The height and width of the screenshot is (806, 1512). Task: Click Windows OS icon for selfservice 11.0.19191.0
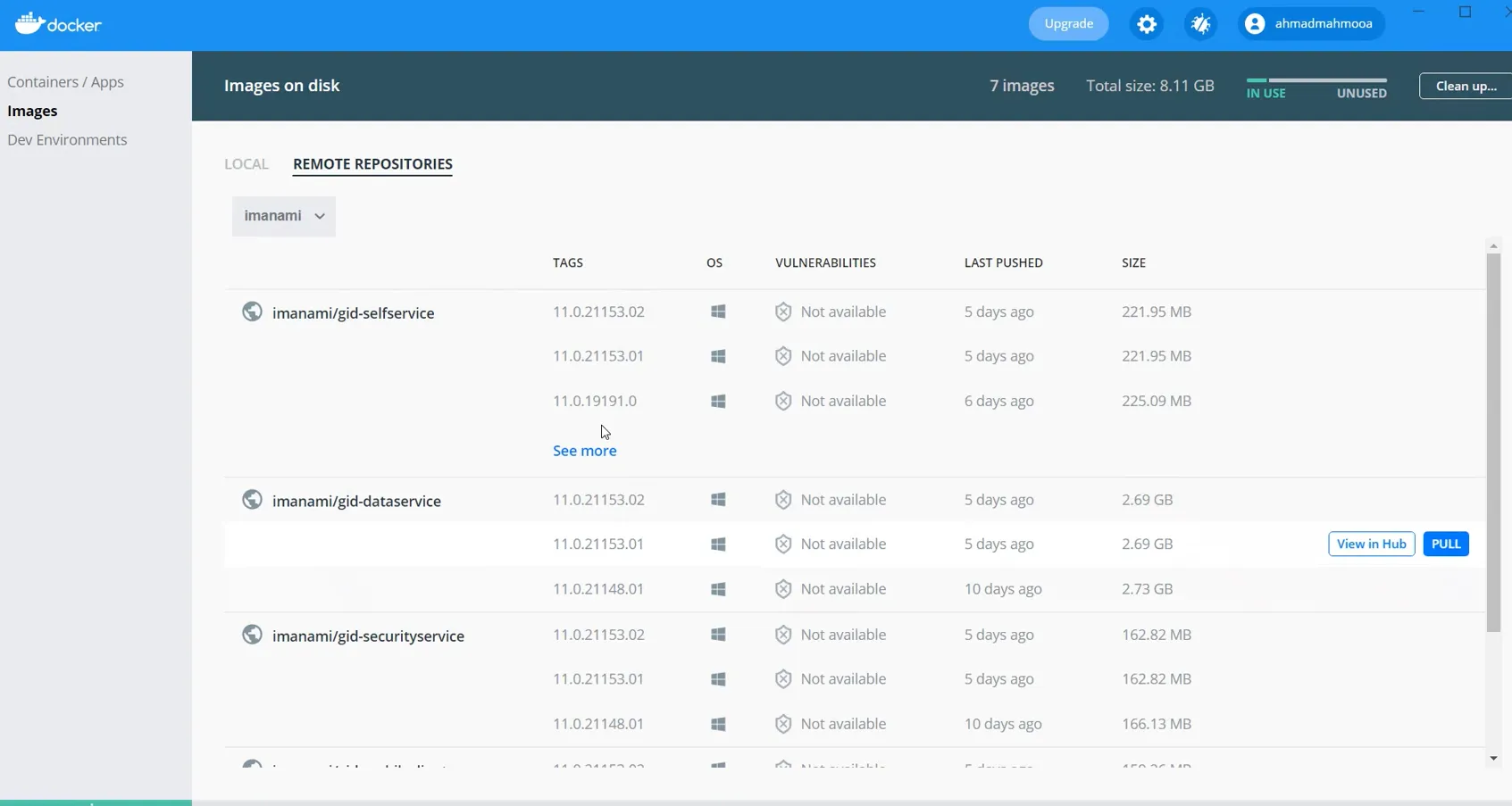pyautogui.click(x=718, y=402)
